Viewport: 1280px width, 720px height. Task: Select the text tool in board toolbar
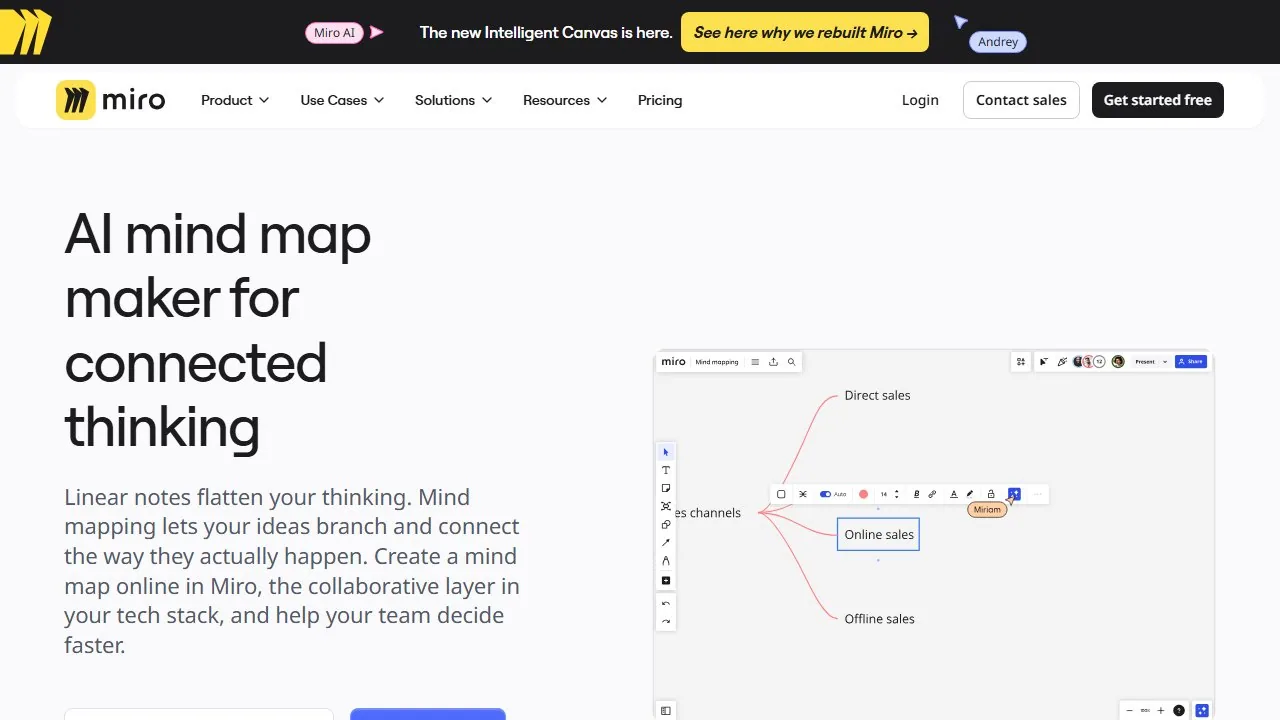click(x=666, y=470)
